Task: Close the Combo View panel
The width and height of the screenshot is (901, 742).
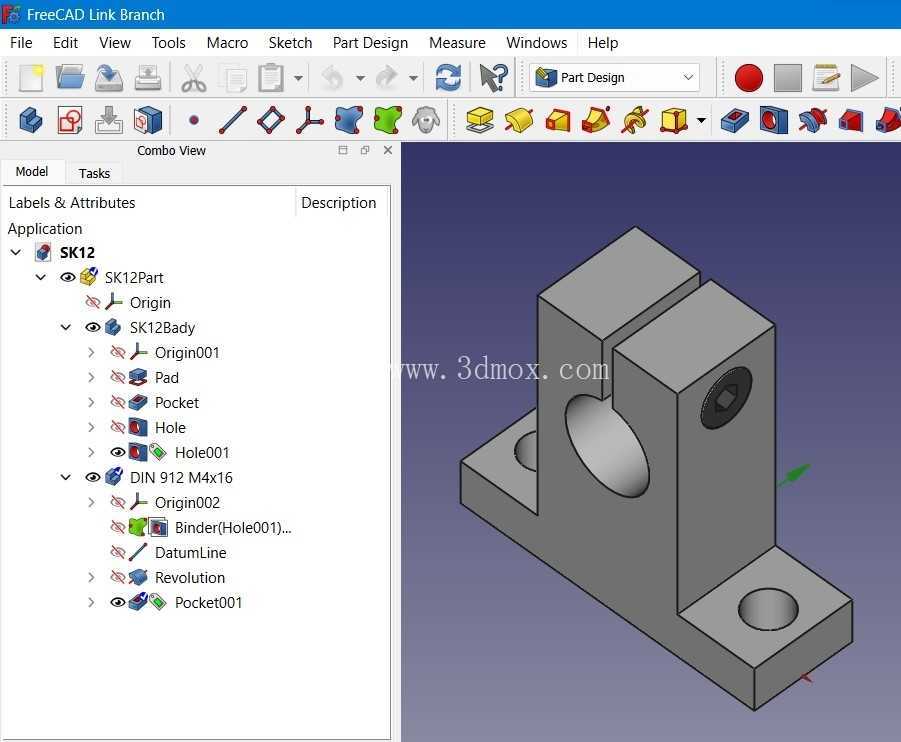Action: (x=388, y=150)
